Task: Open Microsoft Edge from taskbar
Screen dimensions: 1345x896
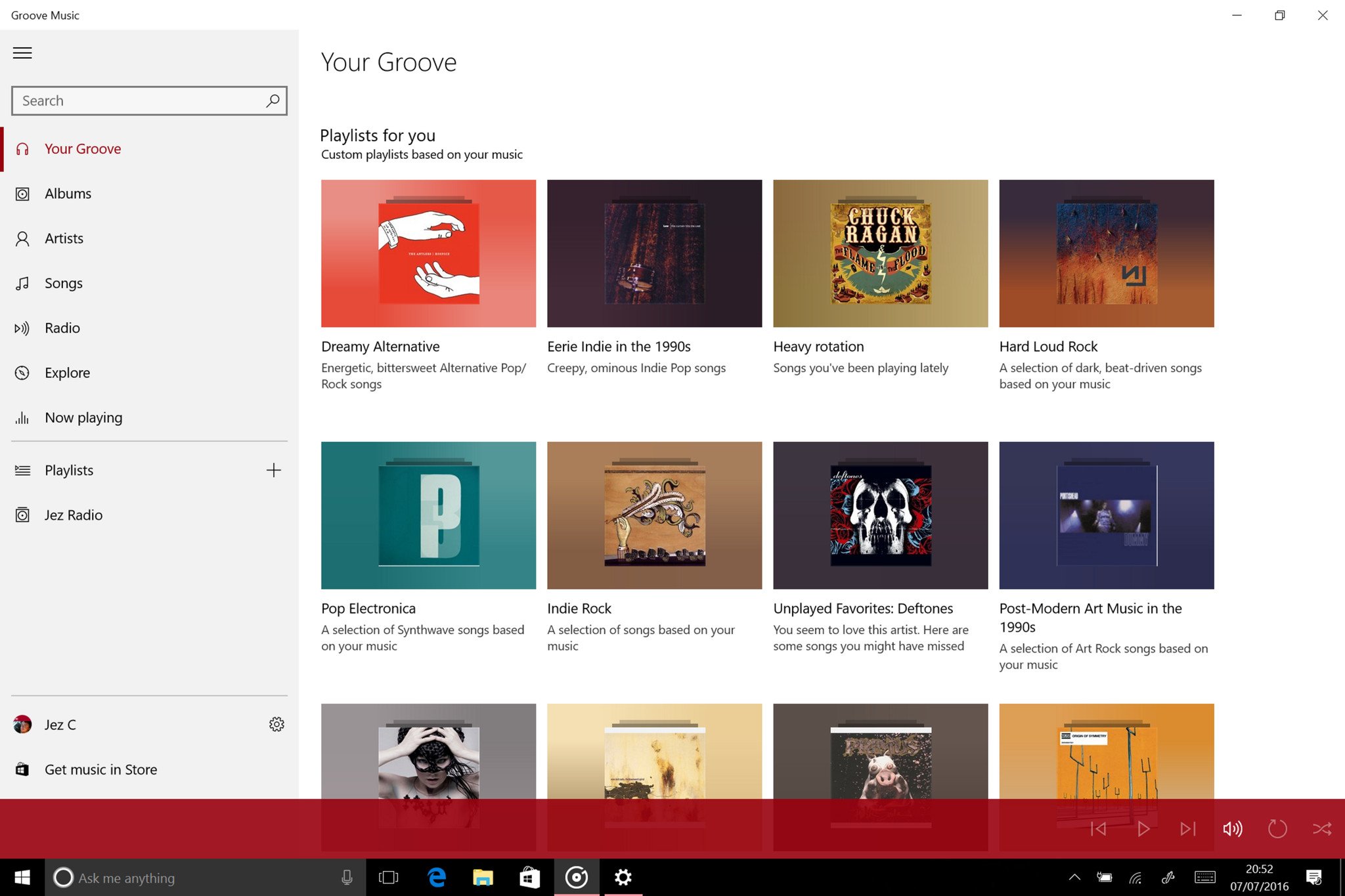Action: 437,877
